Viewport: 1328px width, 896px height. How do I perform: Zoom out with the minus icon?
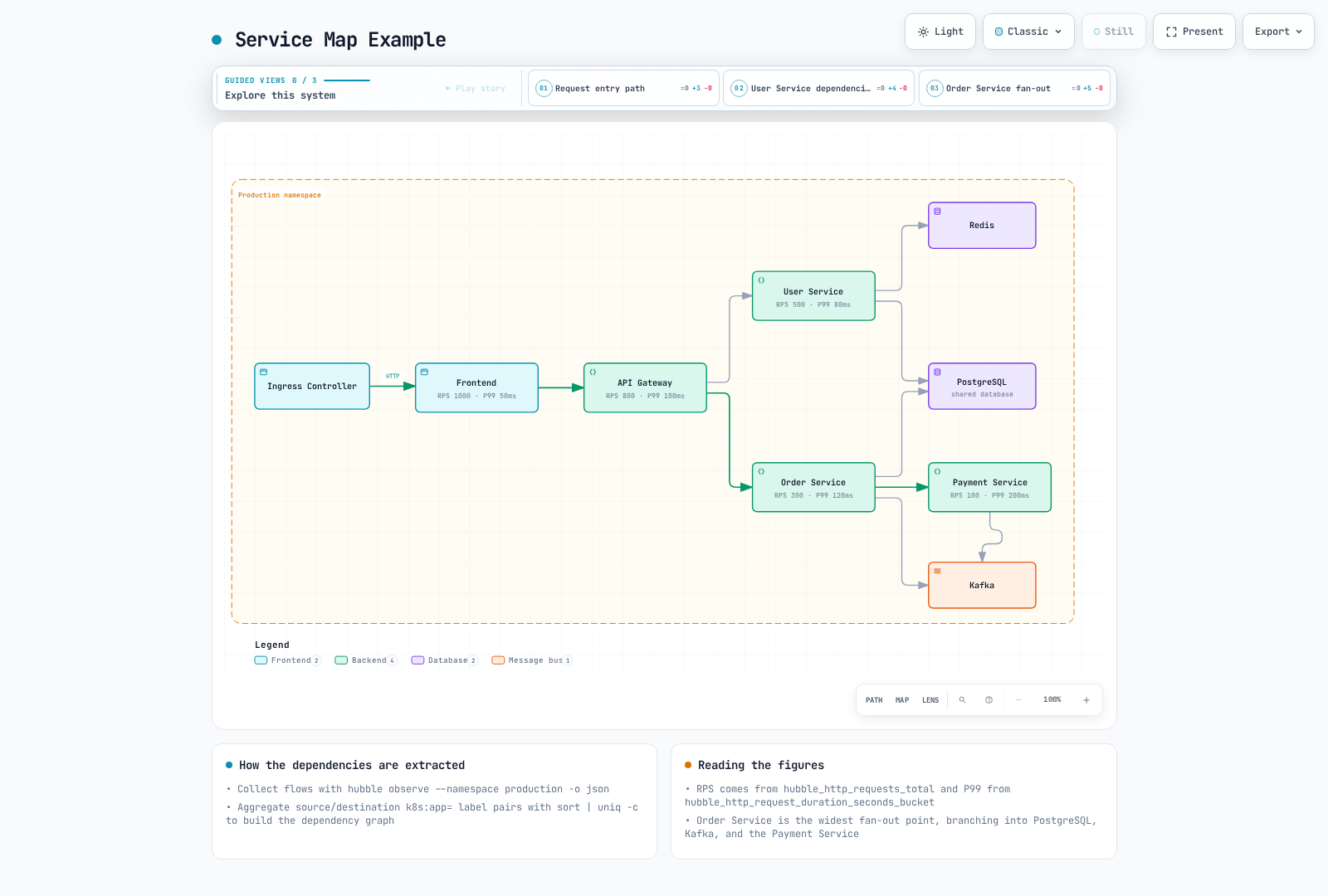tap(1018, 700)
